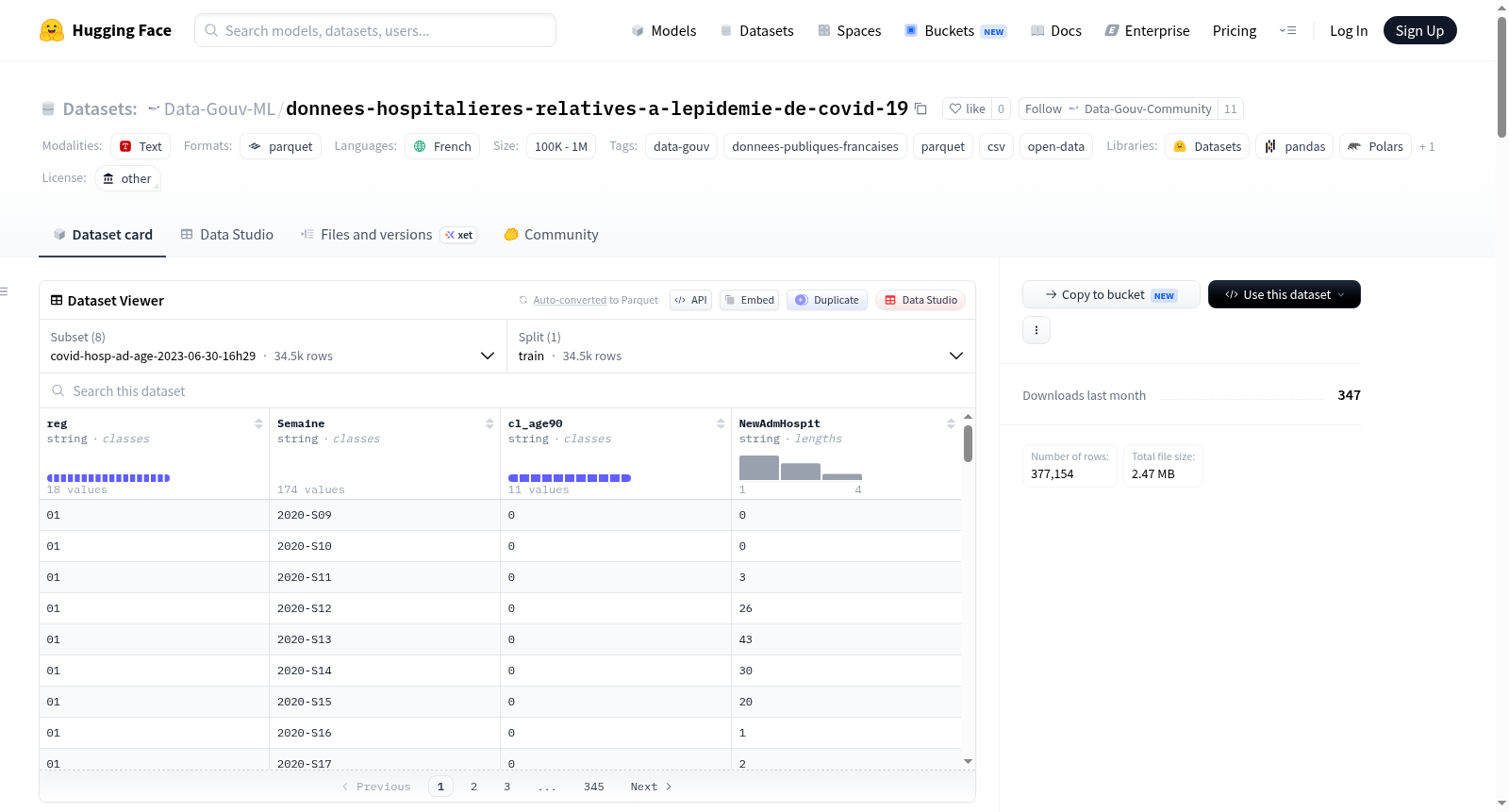The width and height of the screenshot is (1509, 812).
Task: Open the more options three-dot button
Action: pos(1036,330)
